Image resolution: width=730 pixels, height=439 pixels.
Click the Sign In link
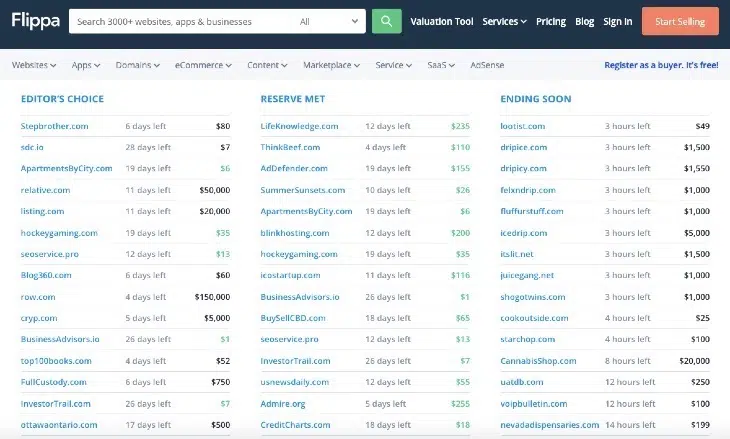click(618, 21)
